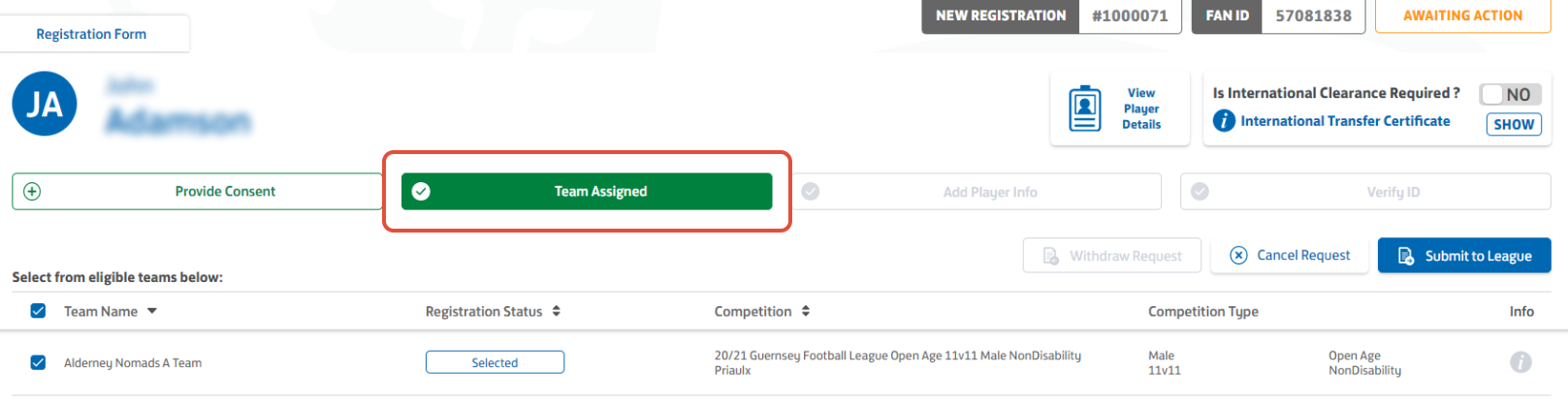Sort by the Competition column arrows
This screenshot has height=405, width=1568.
tap(806, 311)
